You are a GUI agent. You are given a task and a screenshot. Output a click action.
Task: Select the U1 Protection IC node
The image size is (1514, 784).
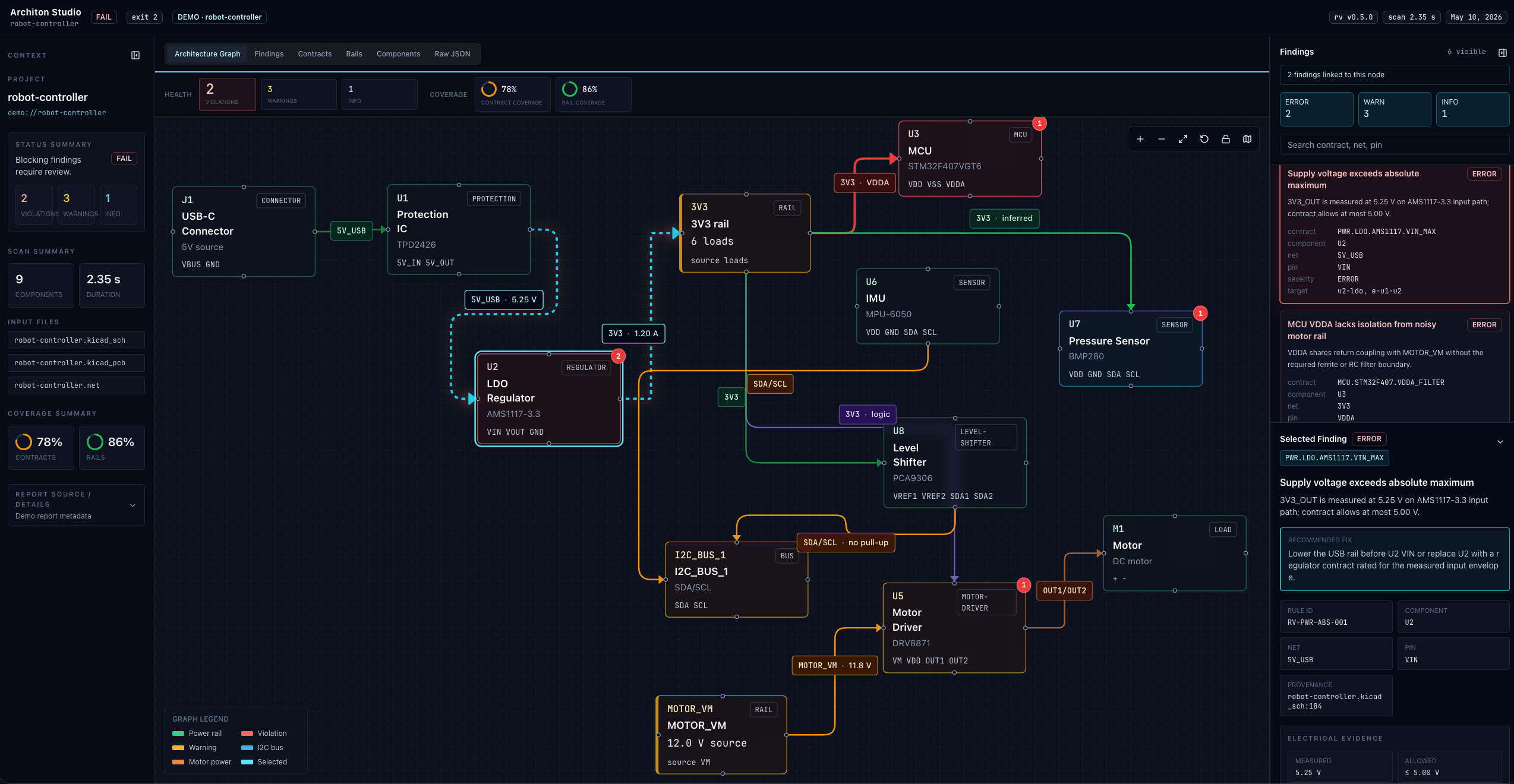(459, 230)
